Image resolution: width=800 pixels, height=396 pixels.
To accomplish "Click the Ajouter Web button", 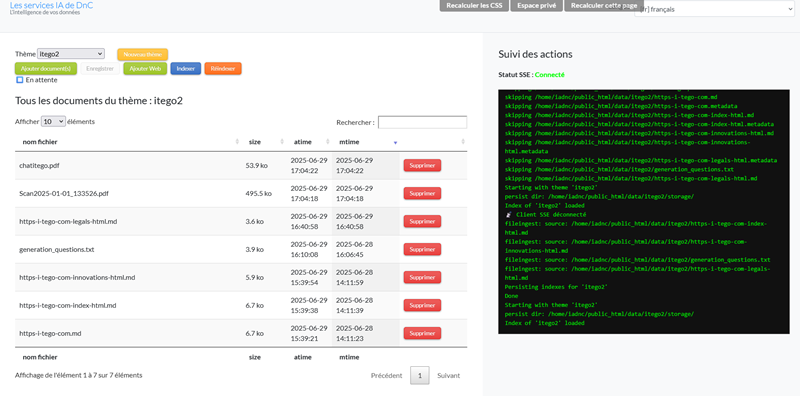I will point(145,68).
